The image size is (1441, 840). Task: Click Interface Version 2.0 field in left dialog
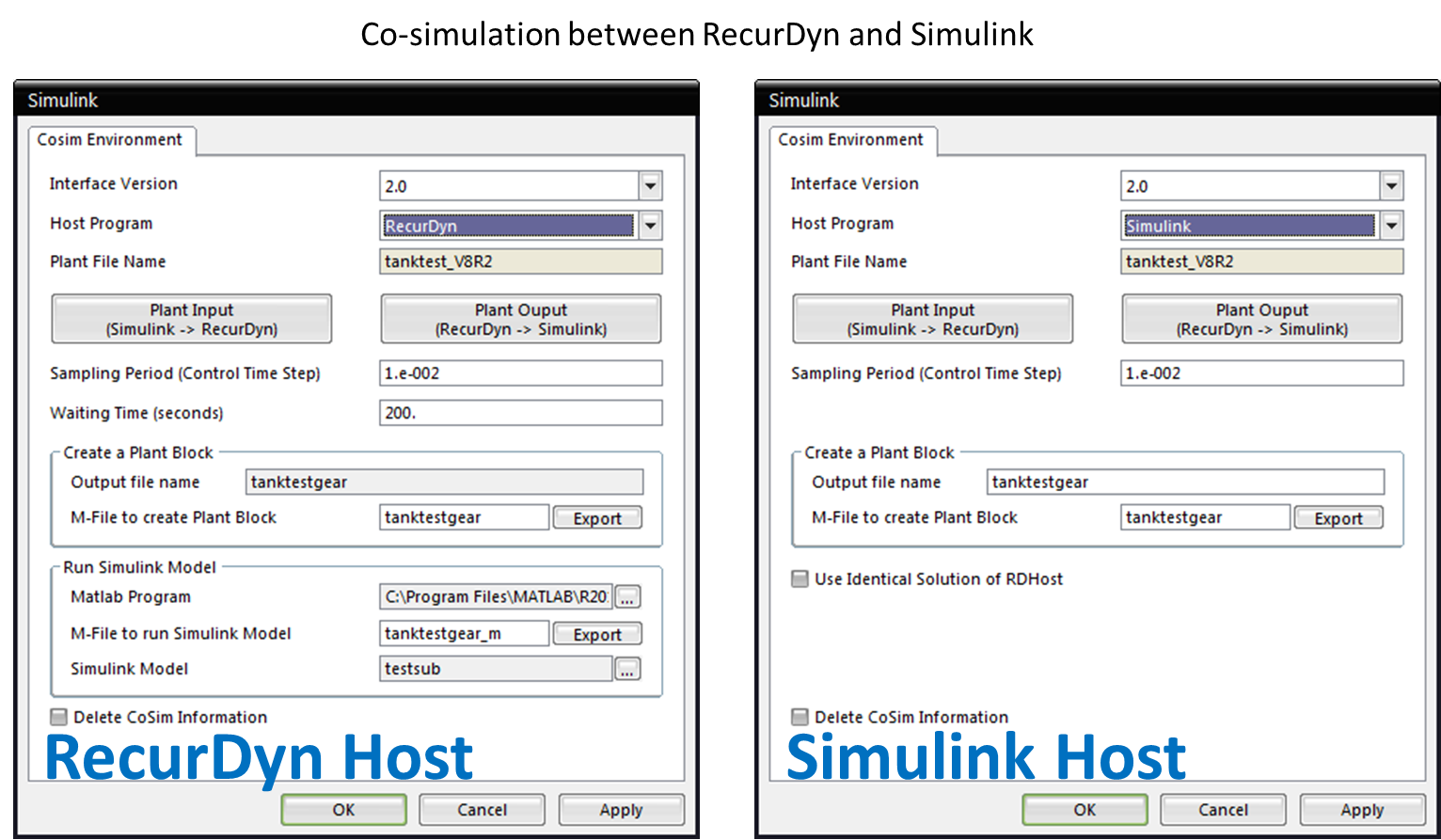[510, 186]
